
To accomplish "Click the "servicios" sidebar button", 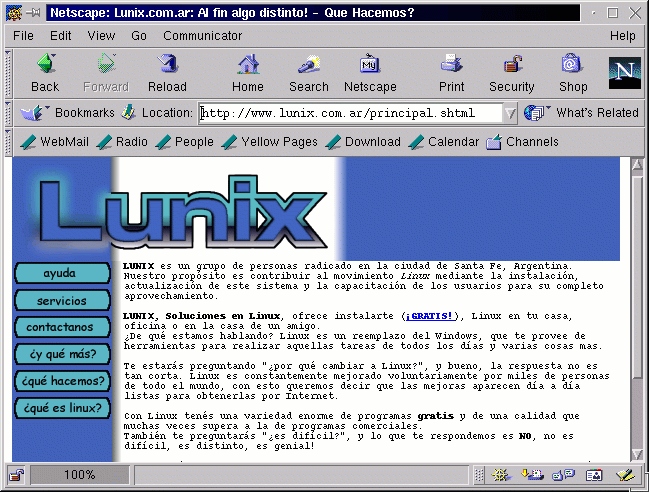I will point(62,301).
